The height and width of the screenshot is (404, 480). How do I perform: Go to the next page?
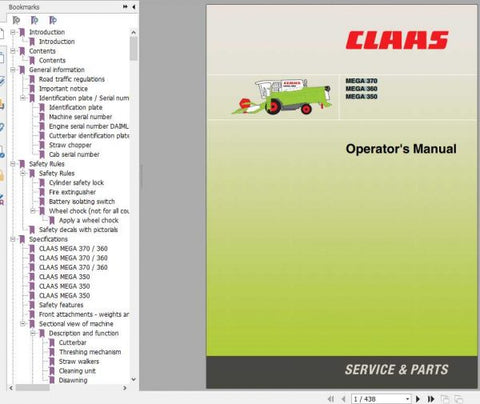click(x=418, y=399)
